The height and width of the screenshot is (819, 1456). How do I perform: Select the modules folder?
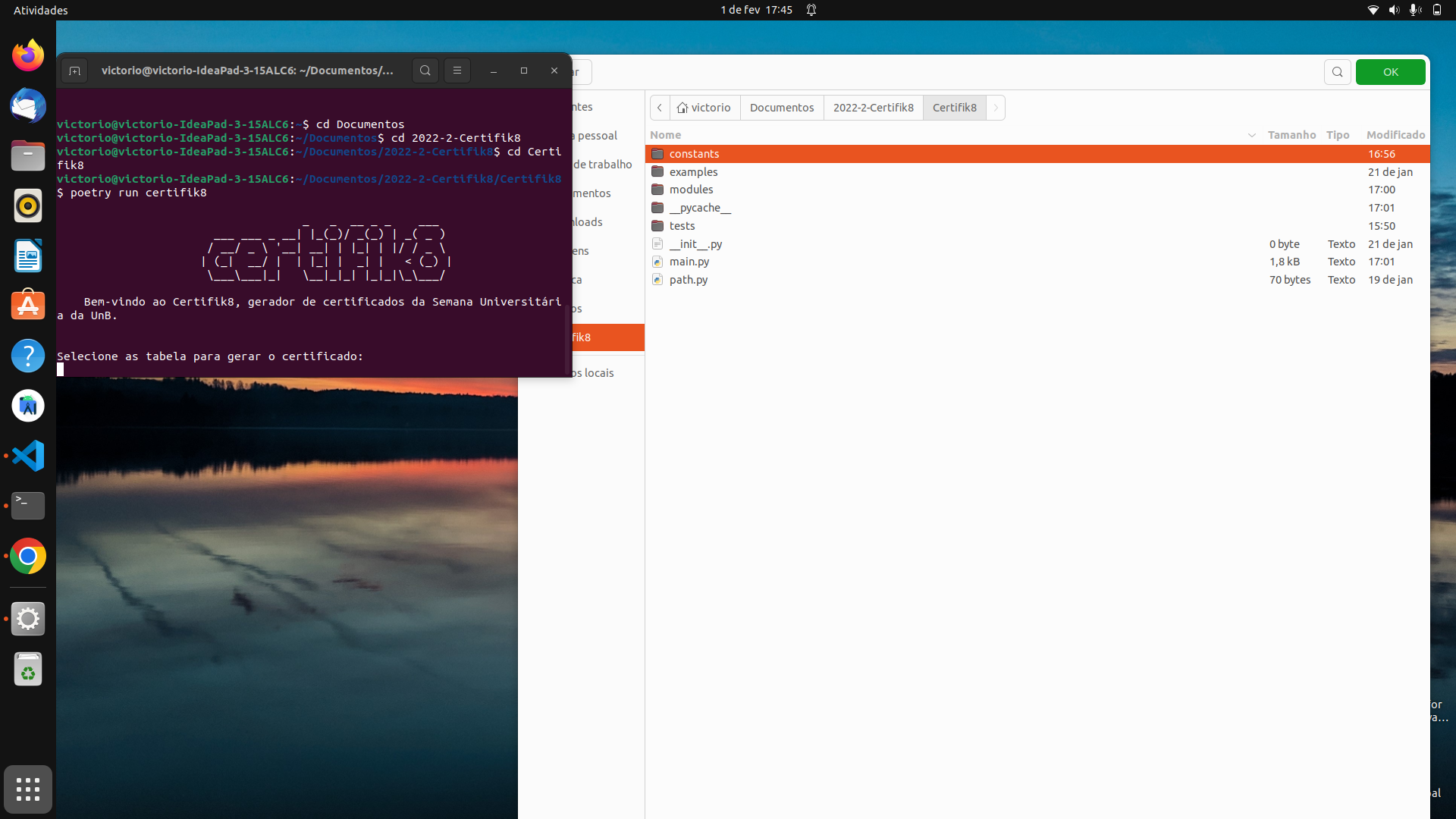[x=1037, y=190]
